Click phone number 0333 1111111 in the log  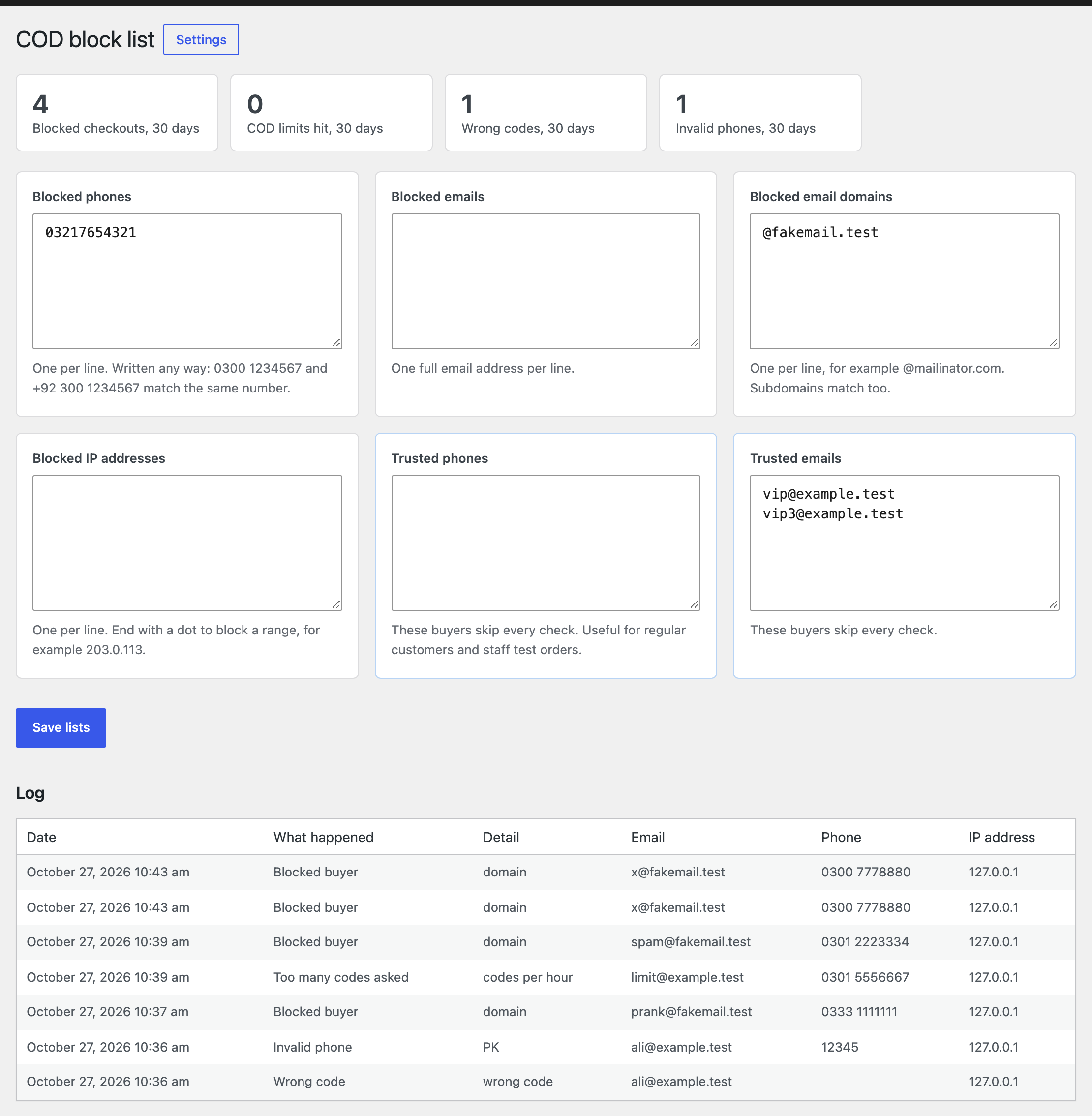click(x=859, y=1011)
